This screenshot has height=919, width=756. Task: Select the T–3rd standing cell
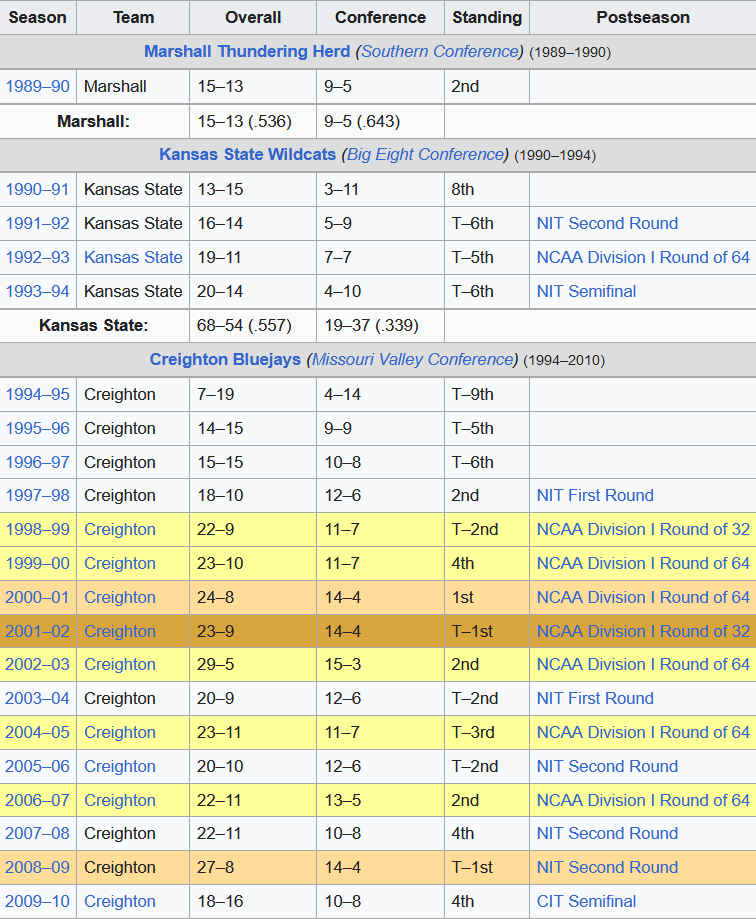487,733
